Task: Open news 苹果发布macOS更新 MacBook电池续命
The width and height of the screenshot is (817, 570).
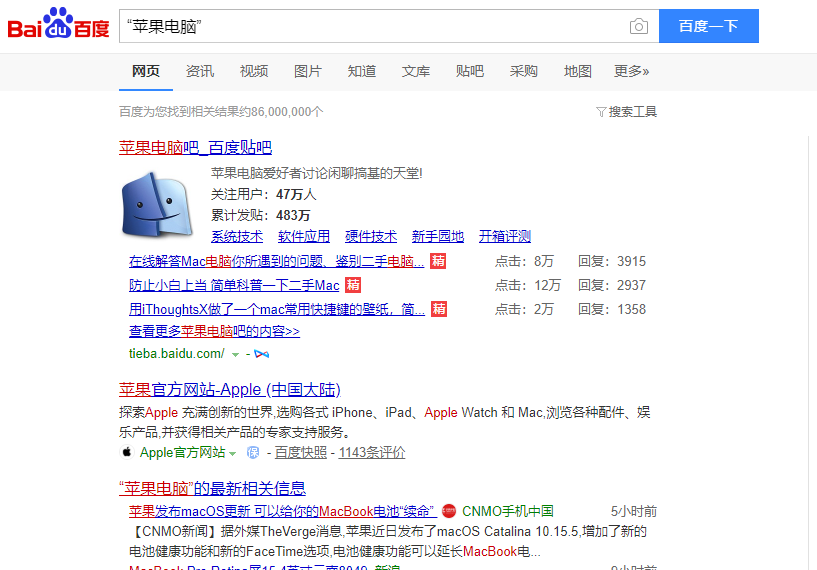Action: [283, 511]
